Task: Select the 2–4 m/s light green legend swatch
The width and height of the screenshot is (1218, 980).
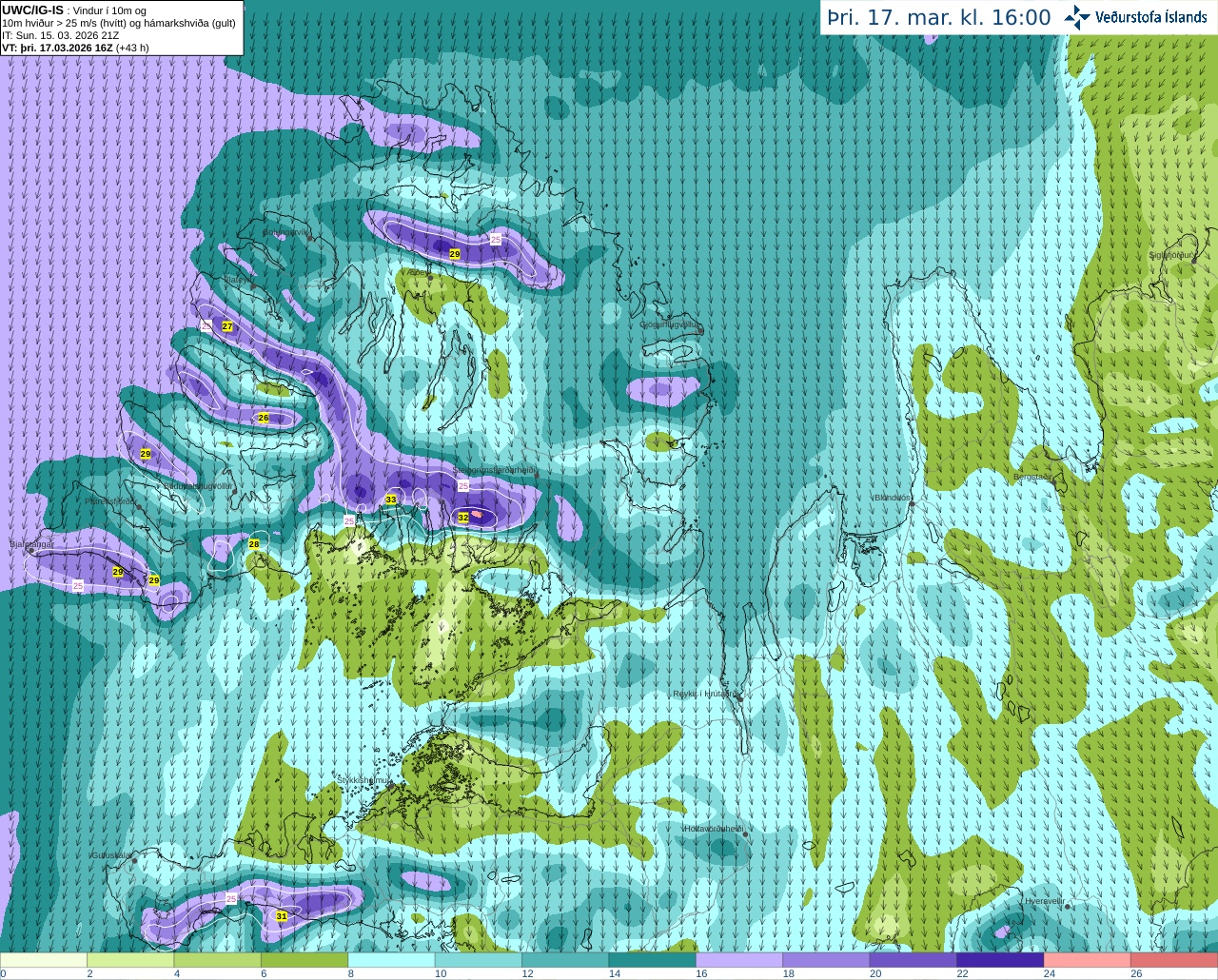Action: tap(130, 960)
